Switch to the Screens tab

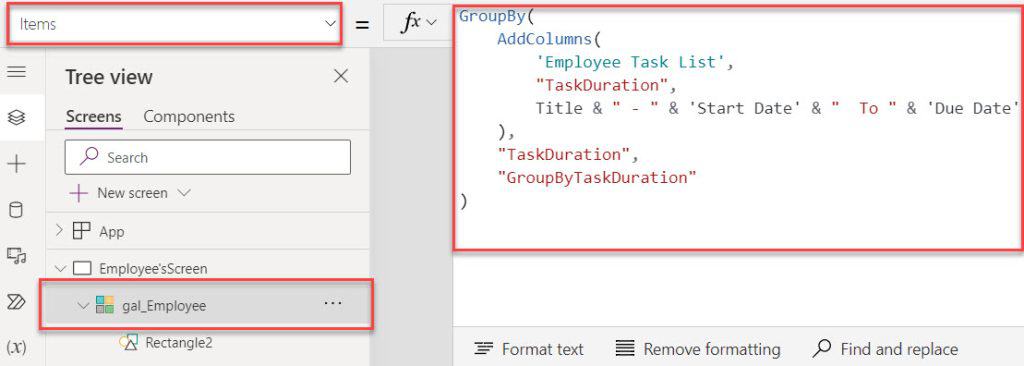tap(93, 117)
